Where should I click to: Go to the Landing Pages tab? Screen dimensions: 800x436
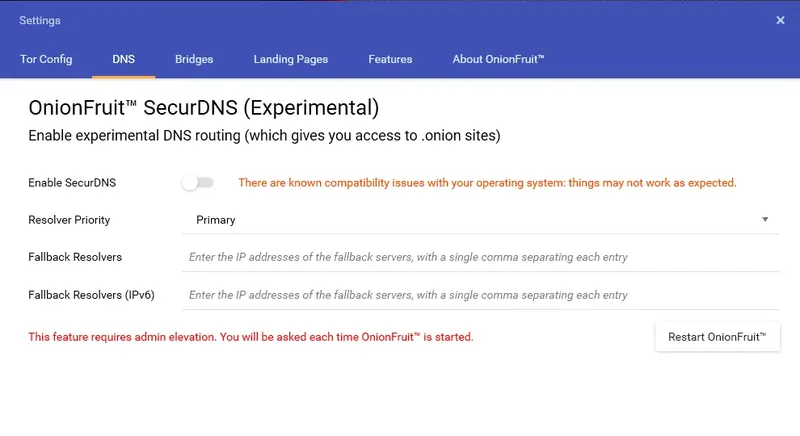(291, 60)
